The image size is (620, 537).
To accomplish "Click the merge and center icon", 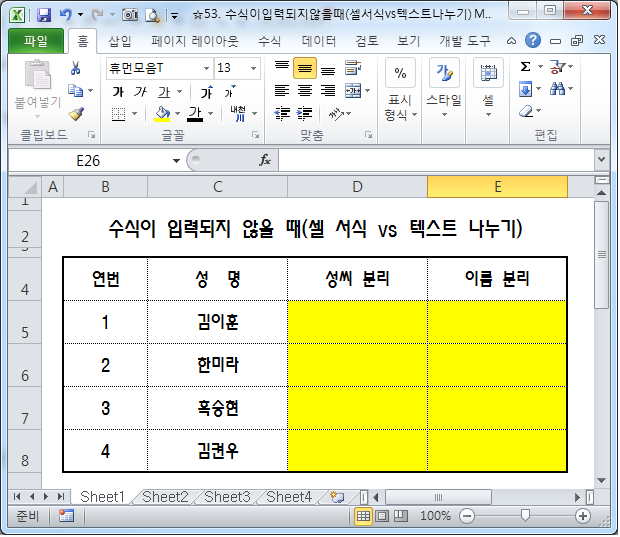I will click(353, 91).
